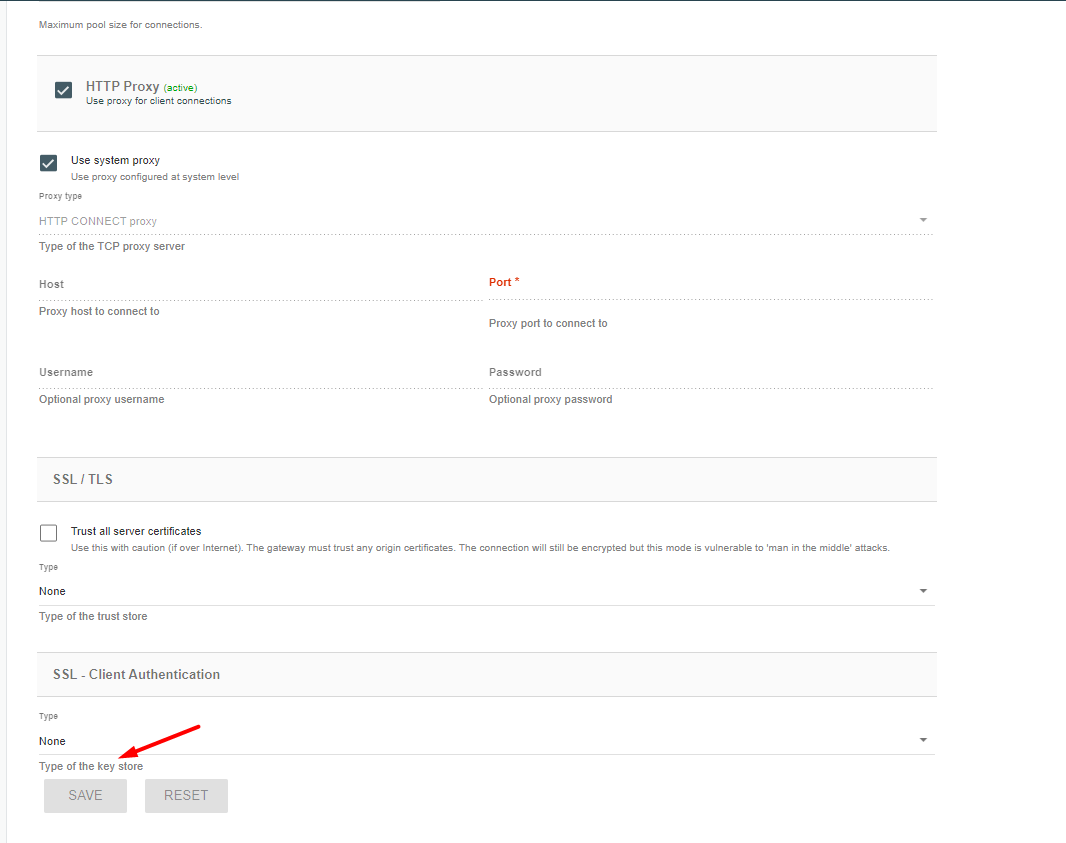Image resolution: width=1066 pixels, height=843 pixels.
Task: Click the None trust store value
Action: point(52,591)
